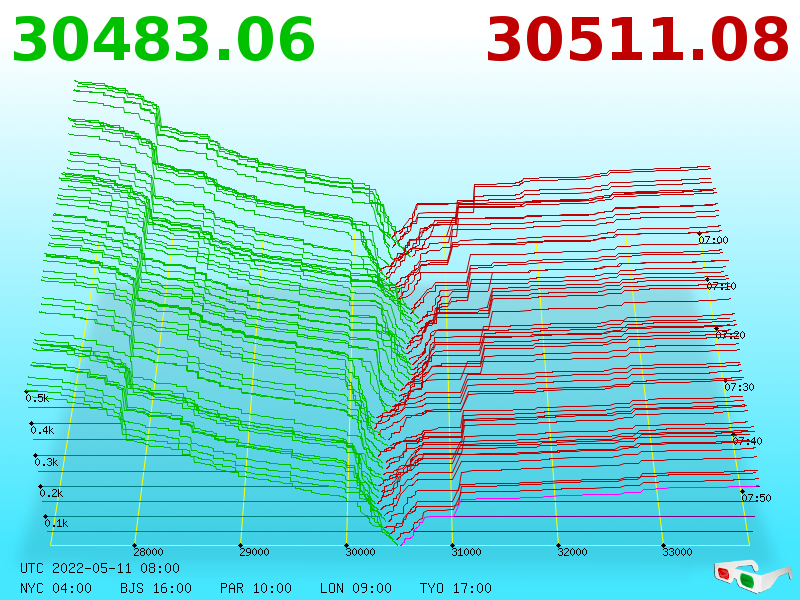Click the 07:00 time marker
Viewport: 800px width, 600px height.
[x=713, y=240]
